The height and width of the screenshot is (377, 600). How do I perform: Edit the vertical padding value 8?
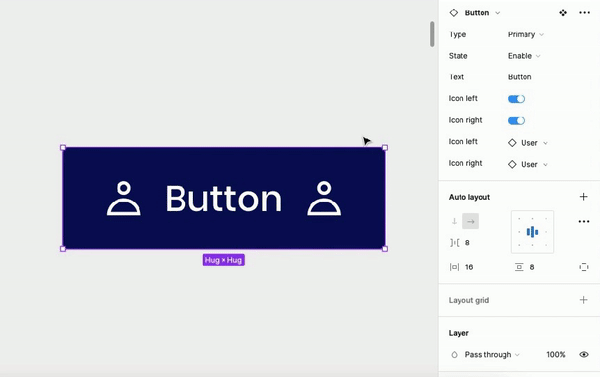pos(532,267)
